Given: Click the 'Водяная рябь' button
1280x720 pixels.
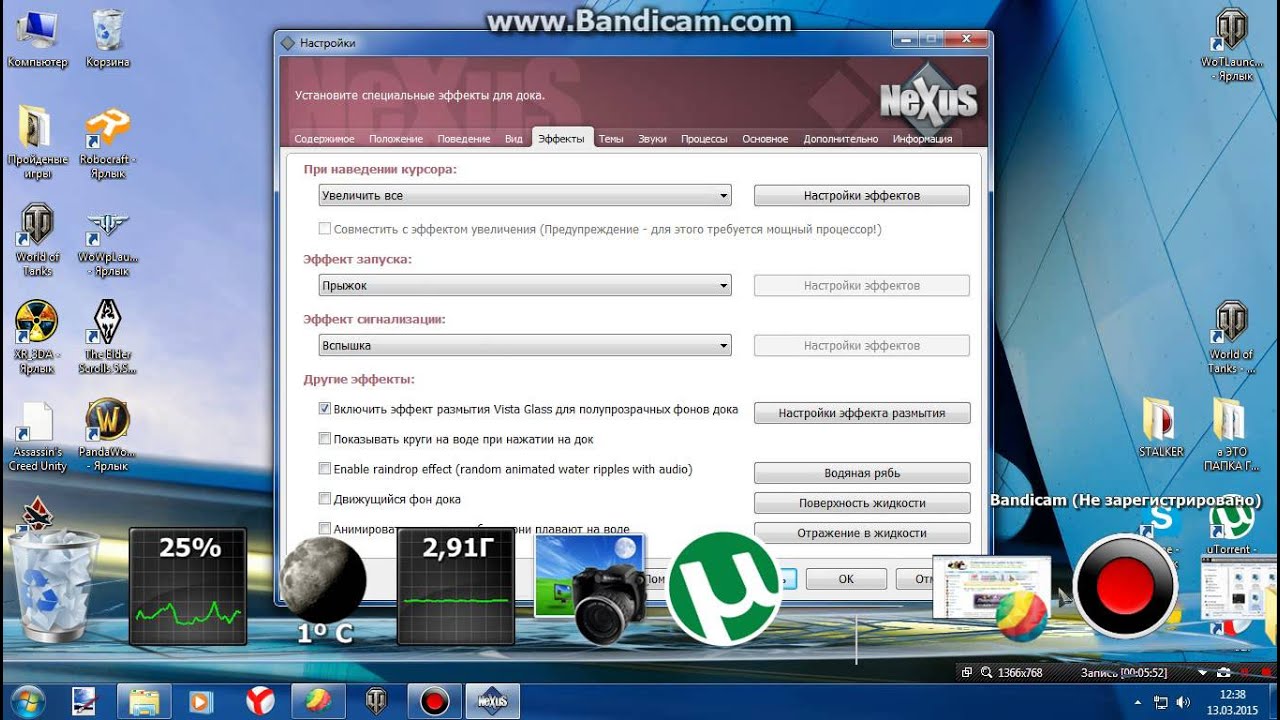Looking at the screenshot, I should click(862, 473).
